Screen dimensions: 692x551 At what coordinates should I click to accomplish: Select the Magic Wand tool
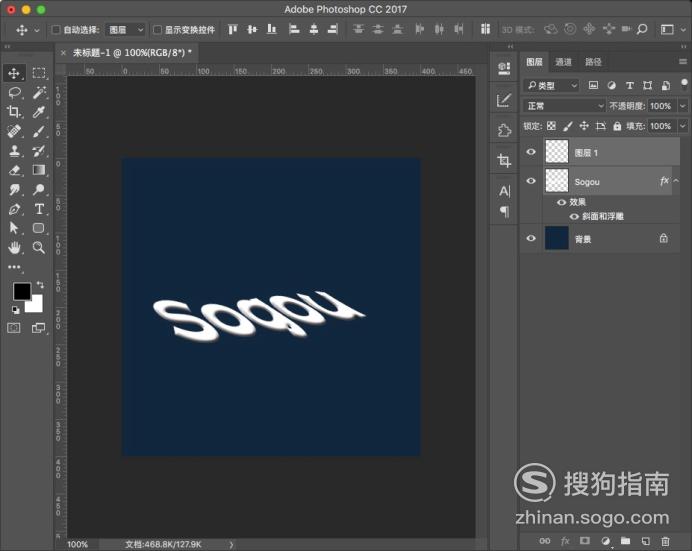coord(39,93)
